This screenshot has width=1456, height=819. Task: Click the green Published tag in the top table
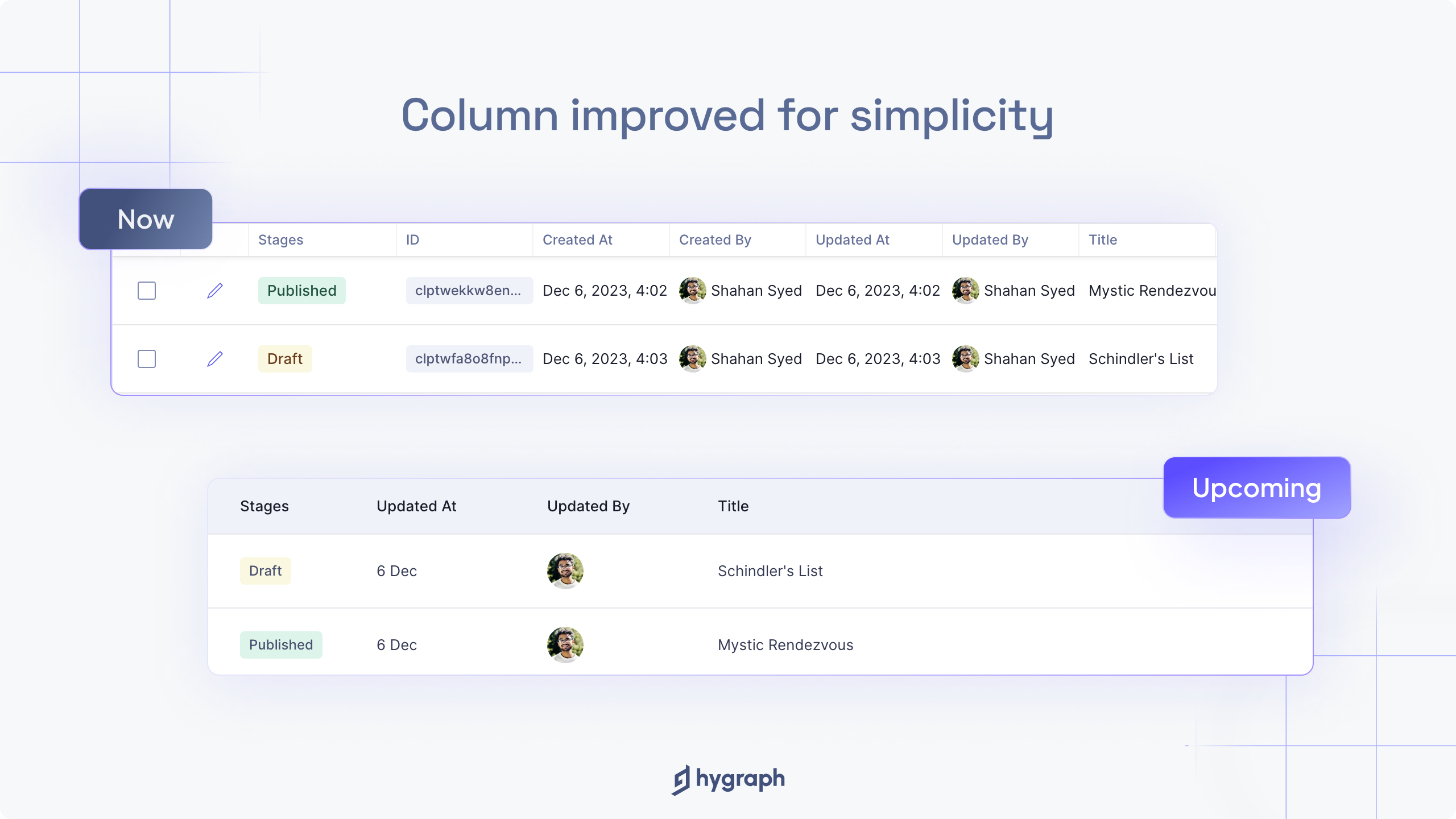[x=302, y=291]
